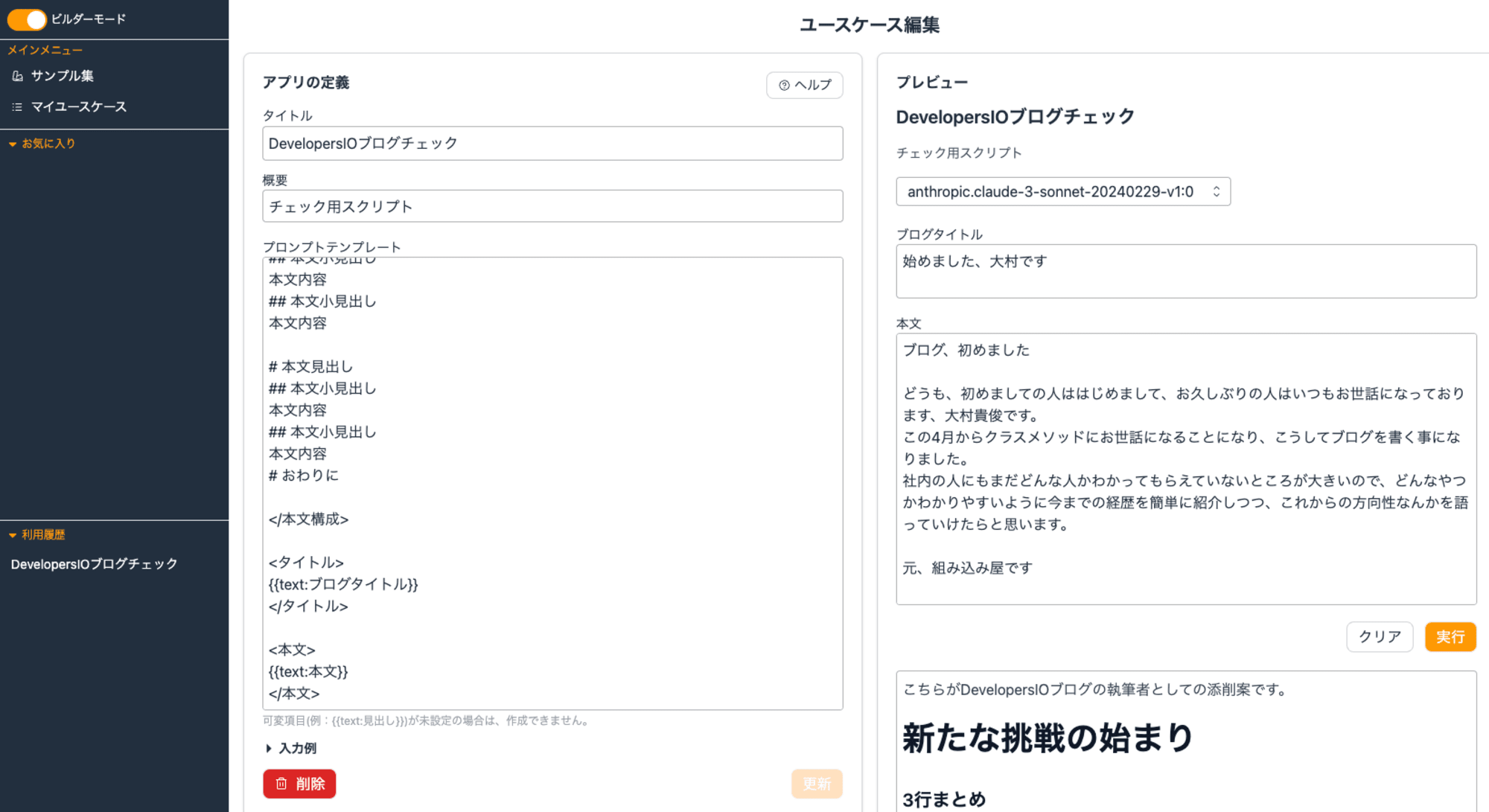Toggle the ビルダーモード switch

pyautogui.click(x=27, y=19)
